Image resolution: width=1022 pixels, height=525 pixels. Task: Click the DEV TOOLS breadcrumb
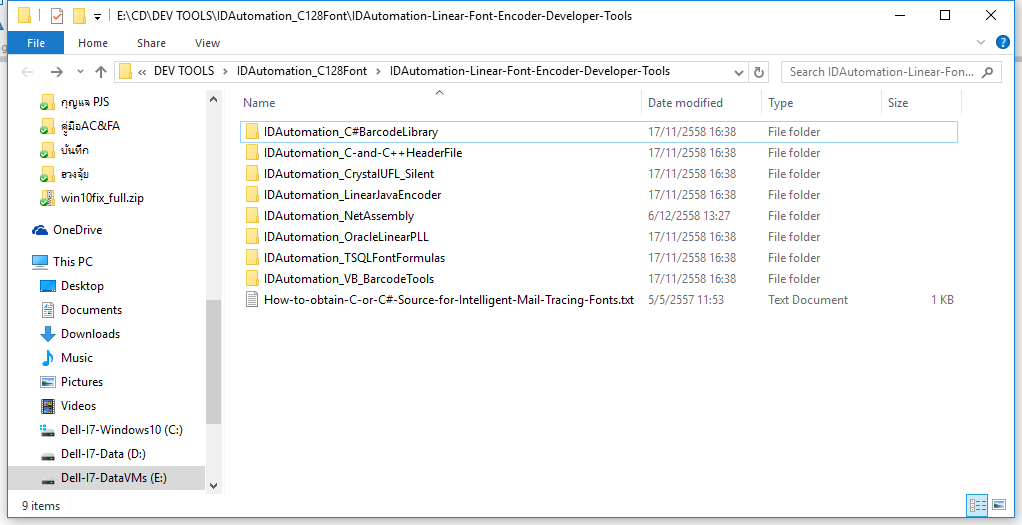tap(184, 71)
